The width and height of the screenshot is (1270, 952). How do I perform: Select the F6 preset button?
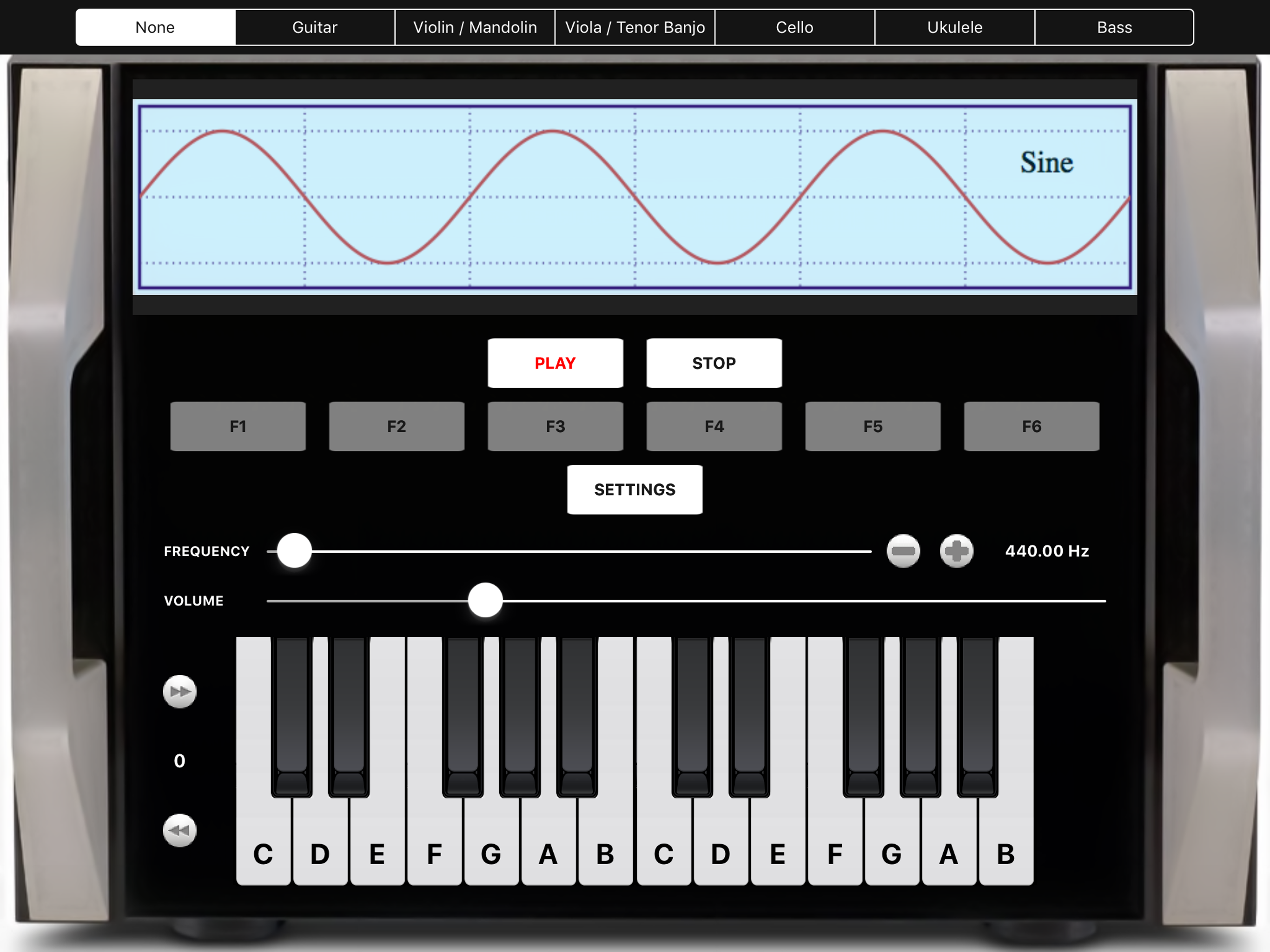pyautogui.click(x=1031, y=426)
